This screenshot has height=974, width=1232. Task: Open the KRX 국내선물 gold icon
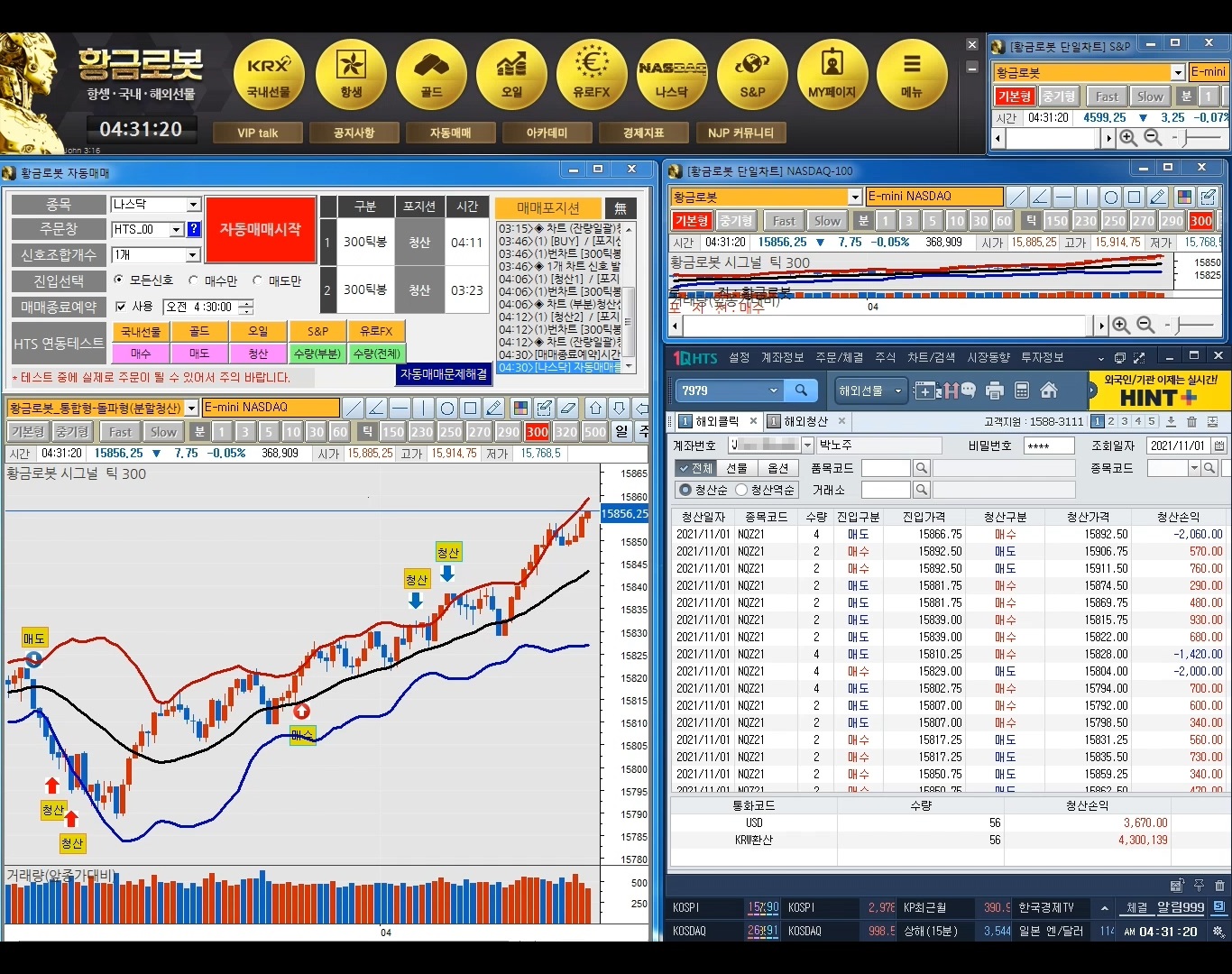point(269,76)
